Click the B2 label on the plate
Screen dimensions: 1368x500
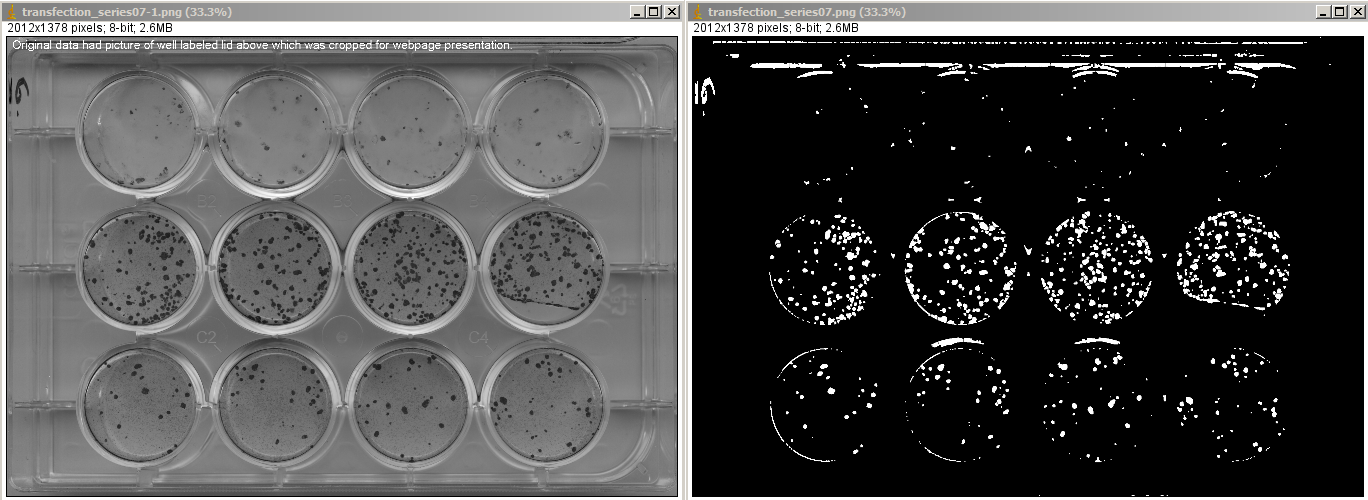pos(206,201)
